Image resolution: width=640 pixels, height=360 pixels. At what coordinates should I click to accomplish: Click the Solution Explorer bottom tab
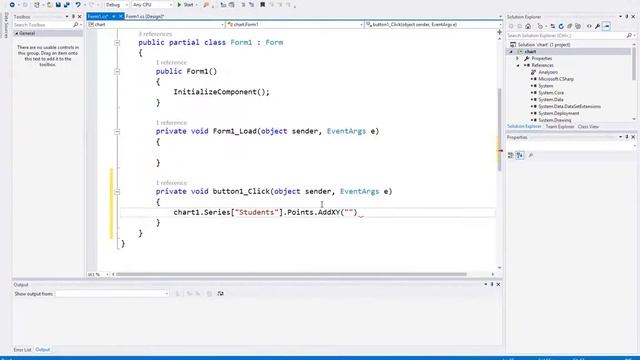pos(524,127)
